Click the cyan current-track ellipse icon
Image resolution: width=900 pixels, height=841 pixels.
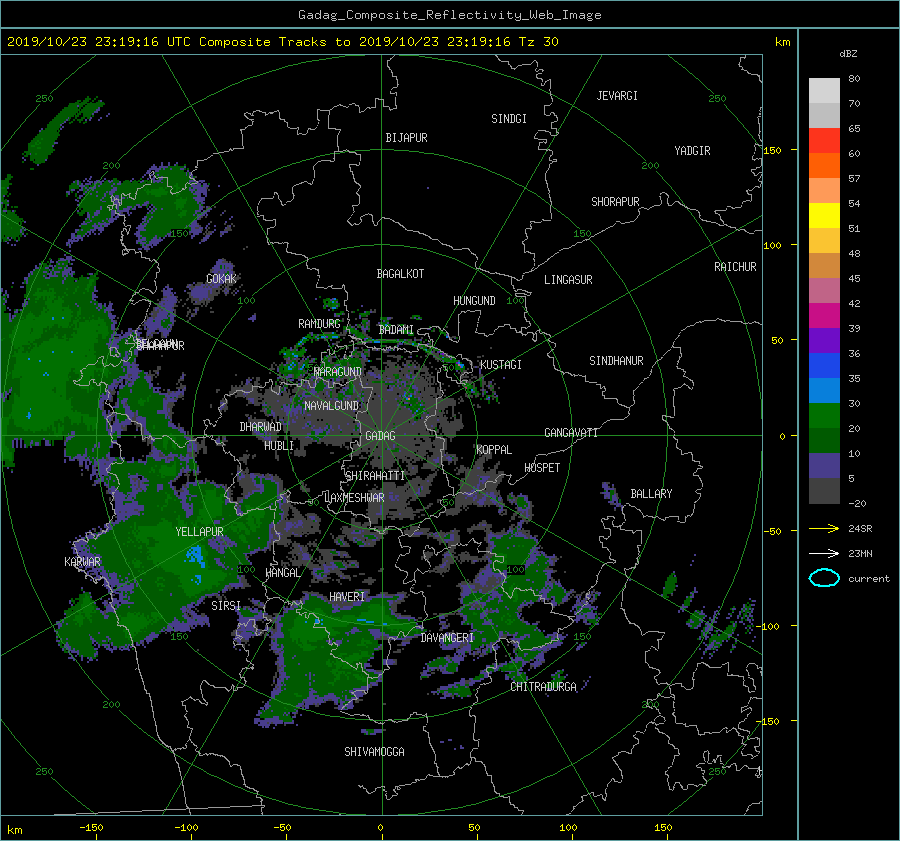[824, 578]
